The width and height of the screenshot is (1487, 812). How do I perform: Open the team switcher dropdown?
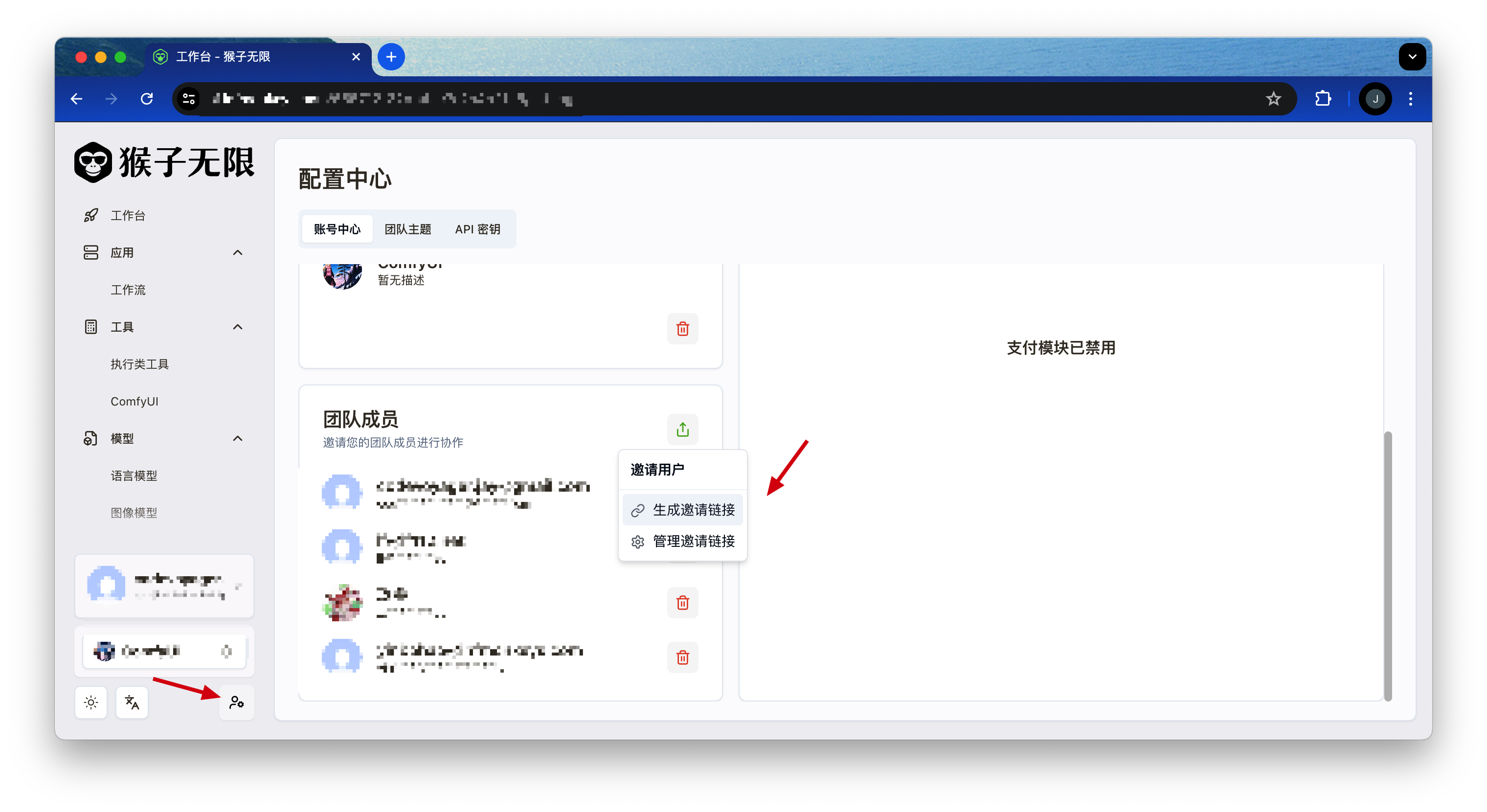pyautogui.click(x=164, y=651)
